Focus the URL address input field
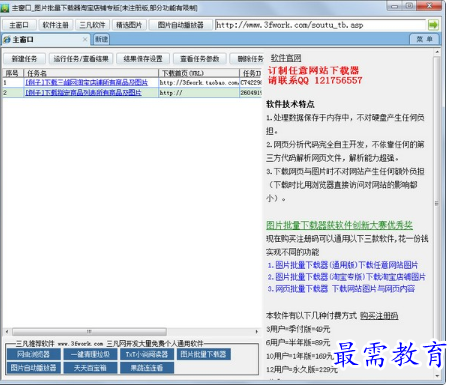Image resolution: width=455 pixels, height=386 pixels. pos(320,25)
